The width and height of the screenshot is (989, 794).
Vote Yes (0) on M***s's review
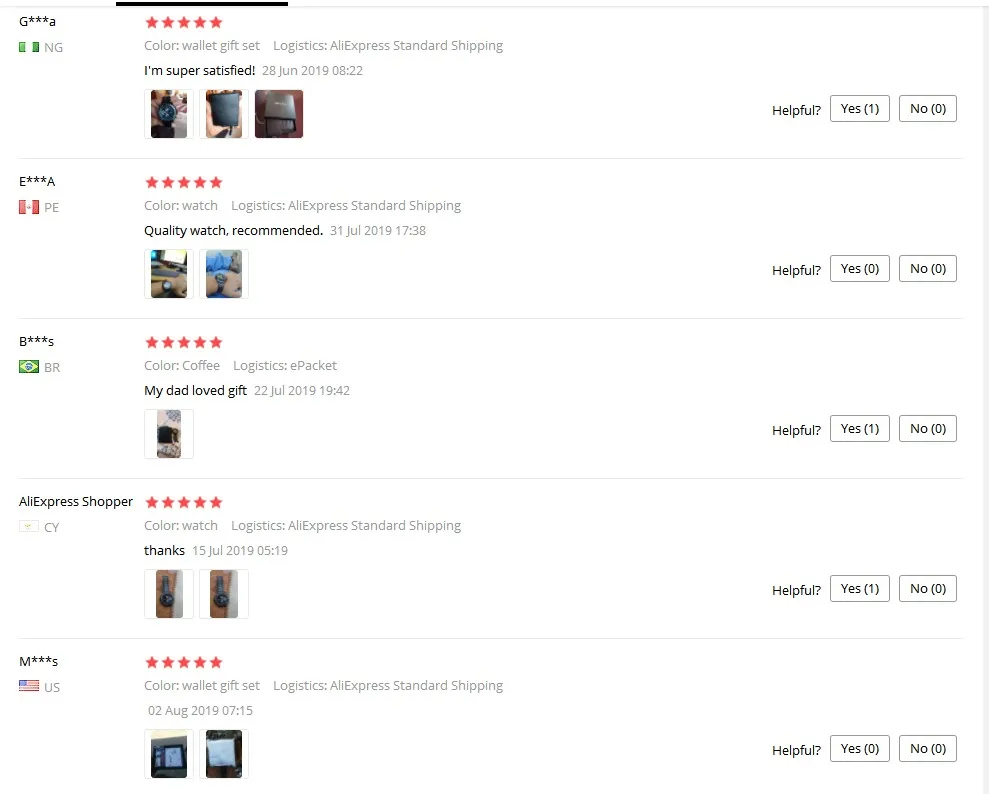pos(860,749)
